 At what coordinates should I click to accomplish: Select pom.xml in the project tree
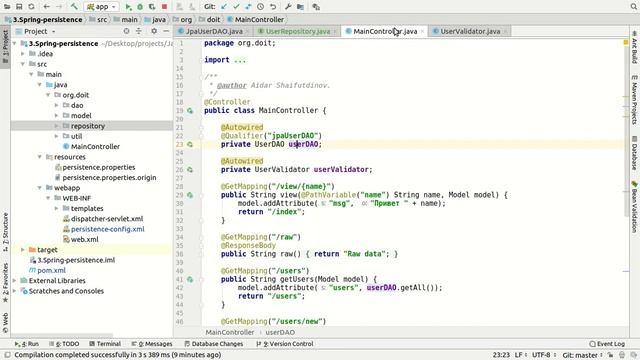coord(47,271)
